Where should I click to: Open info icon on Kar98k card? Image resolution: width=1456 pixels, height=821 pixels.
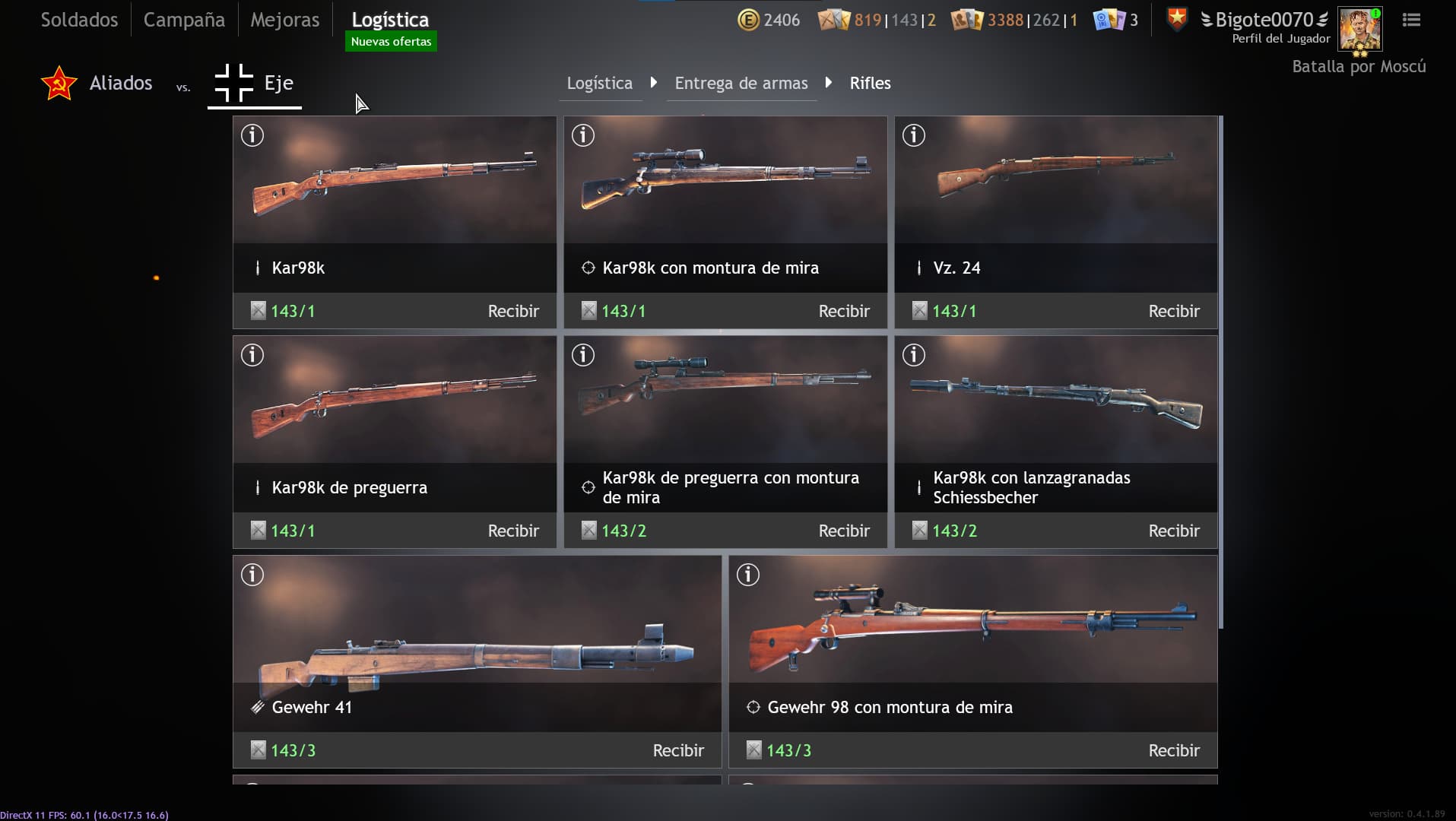pos(252,135)
